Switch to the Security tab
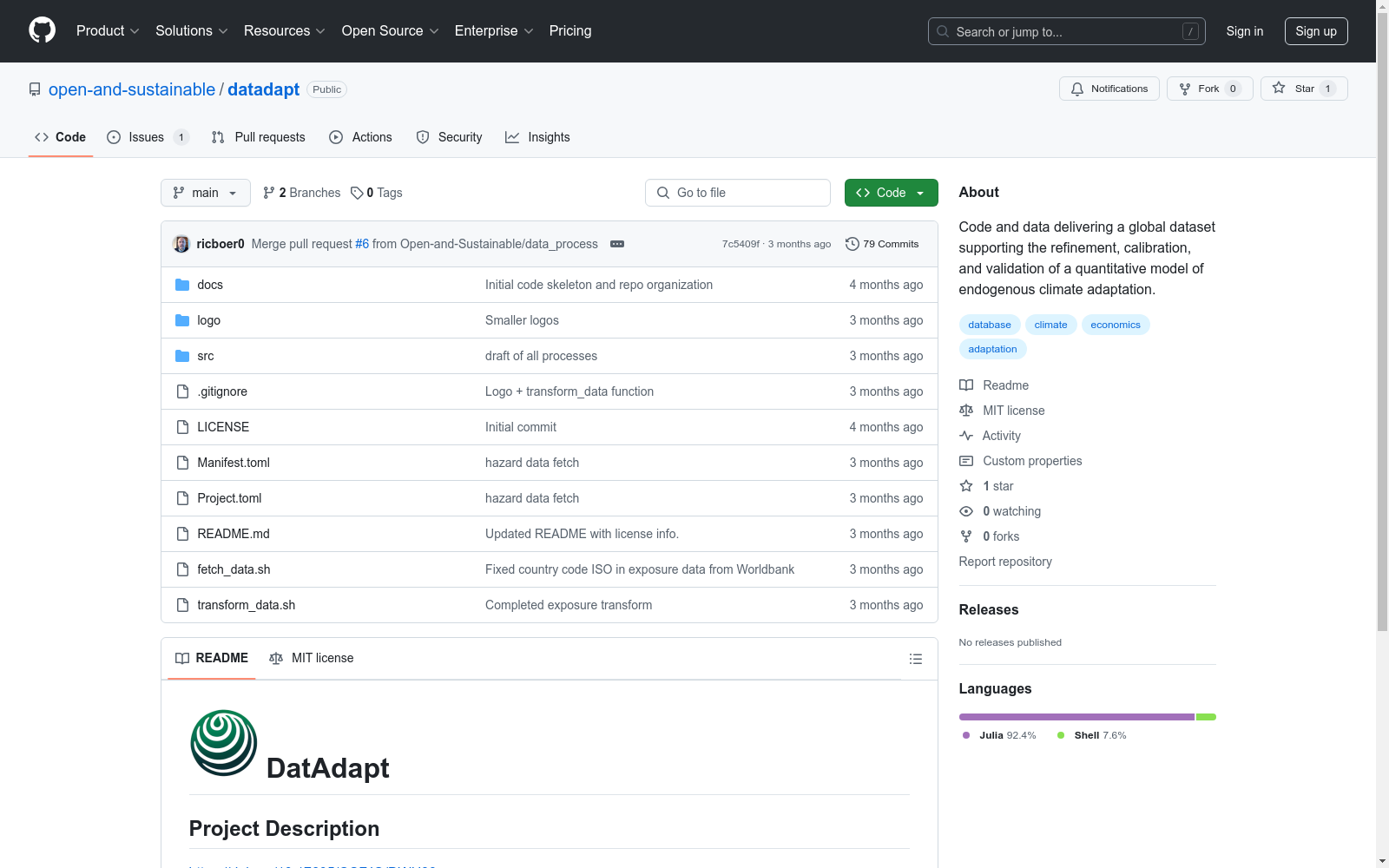The height and width of the screenshot is (868, 1389). coord(450,137)
